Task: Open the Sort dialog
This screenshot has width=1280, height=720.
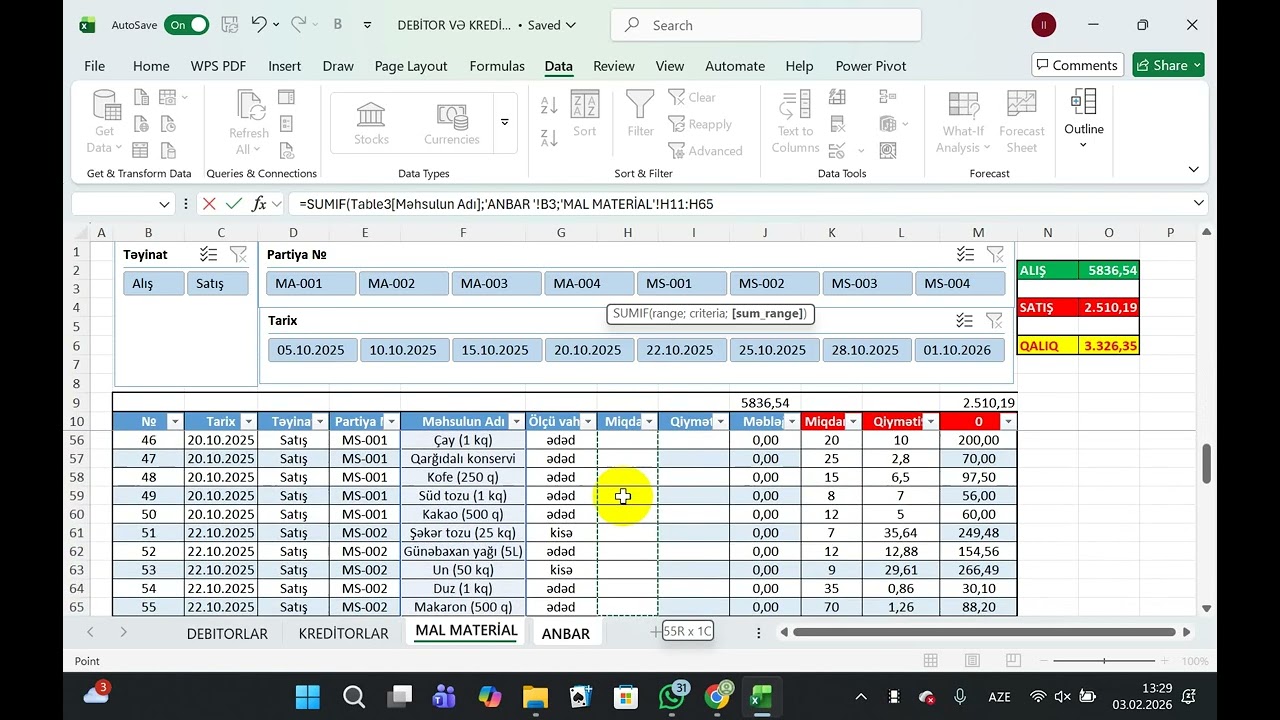Action: coord(585,114)
